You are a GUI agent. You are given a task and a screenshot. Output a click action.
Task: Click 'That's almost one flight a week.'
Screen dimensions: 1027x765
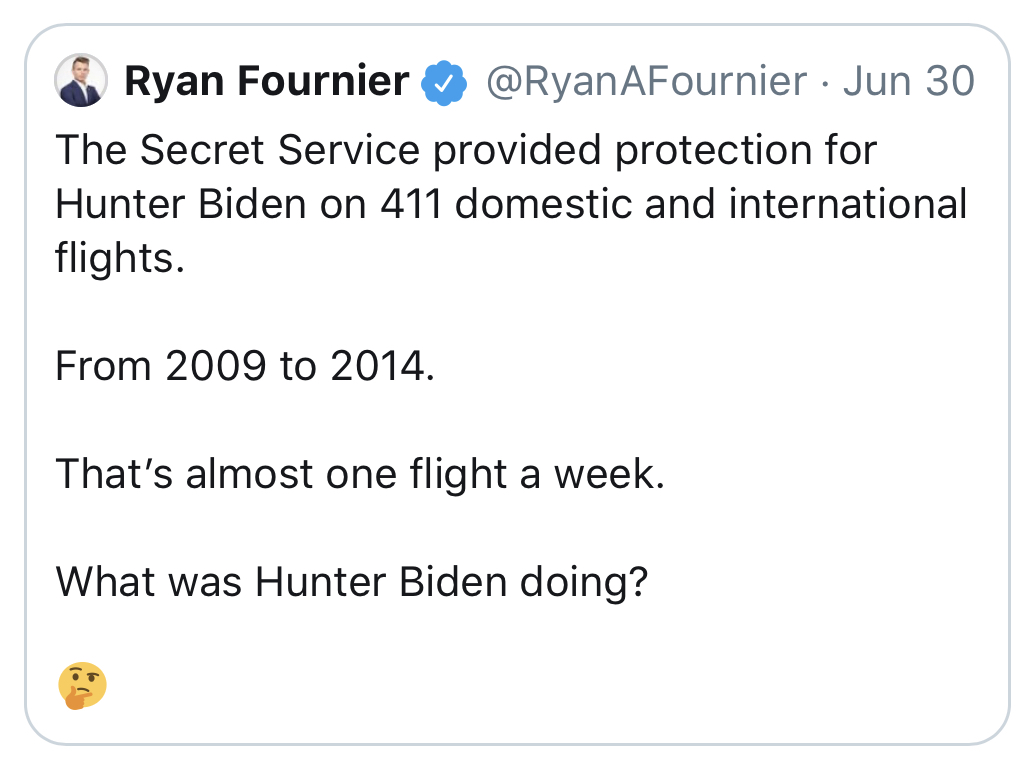pyautogui.click(x=360, y=474)
